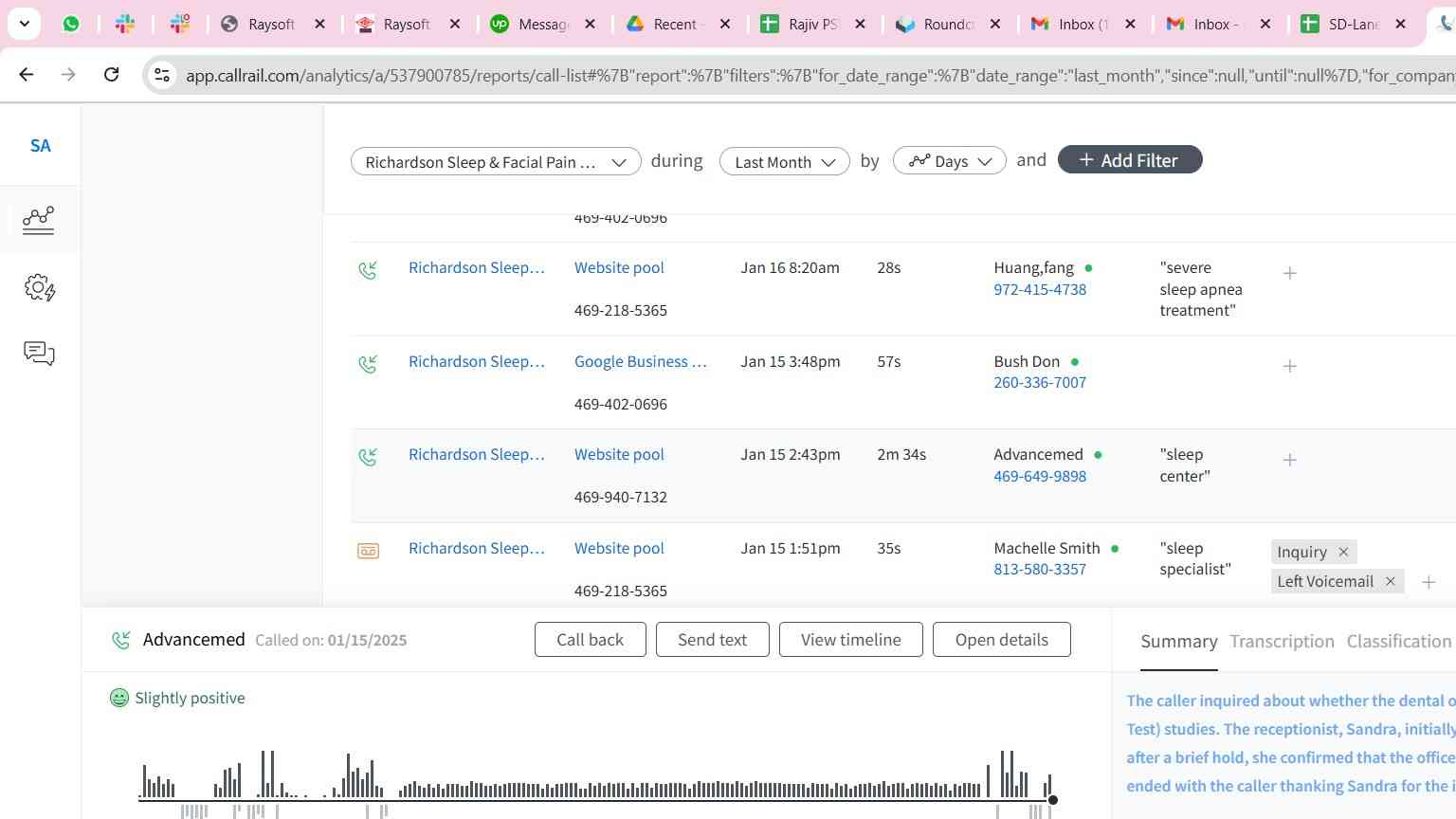Open Richardson Sleep link in Advancemed row
The image size is (1456, 819).
tap(477, 454)
